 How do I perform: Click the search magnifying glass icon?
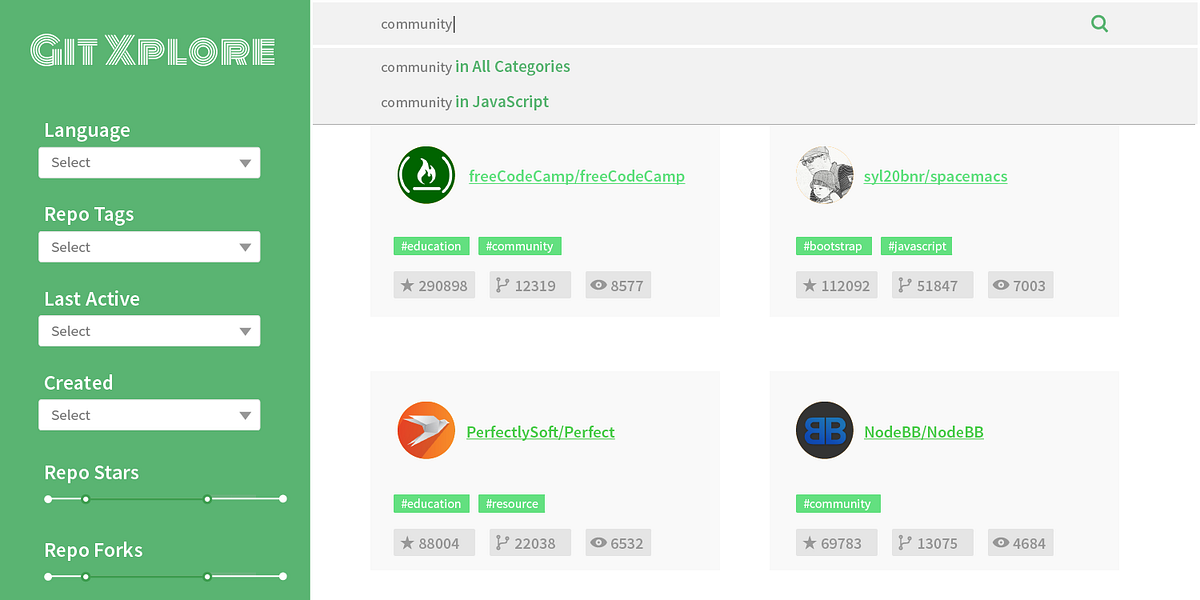coord(1099,23)
